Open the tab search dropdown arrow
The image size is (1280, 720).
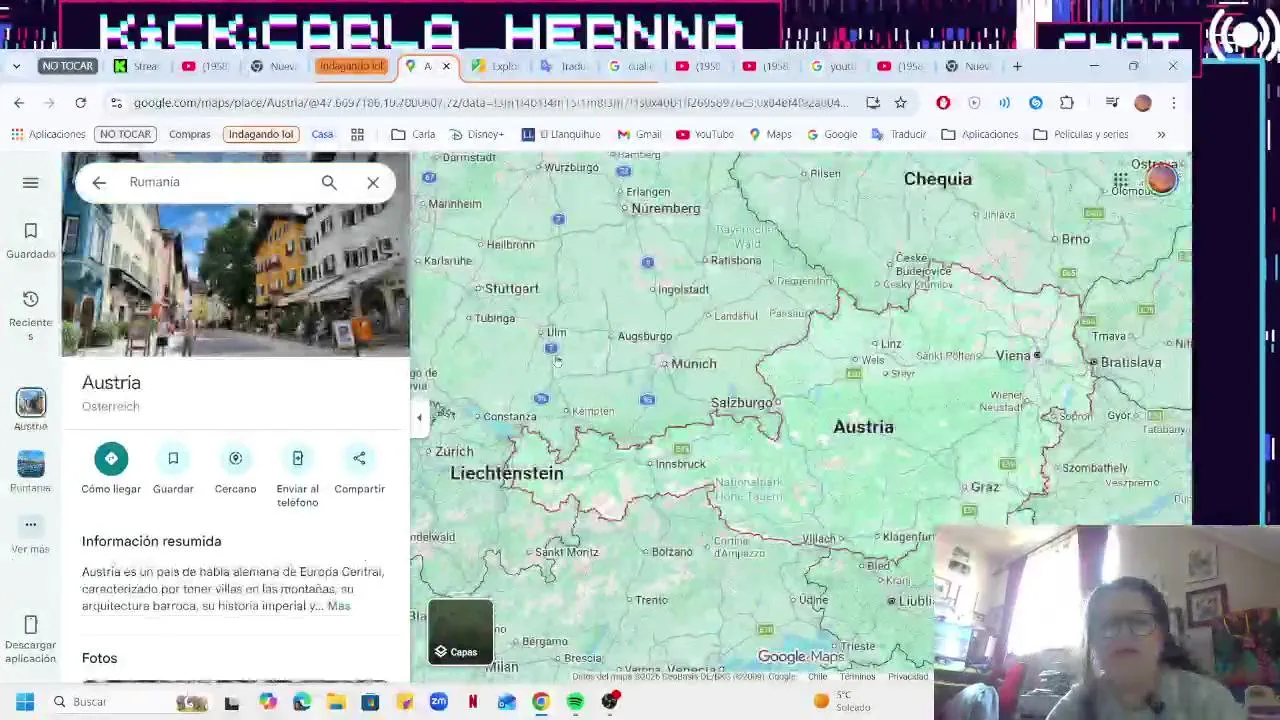pos(16,66)
